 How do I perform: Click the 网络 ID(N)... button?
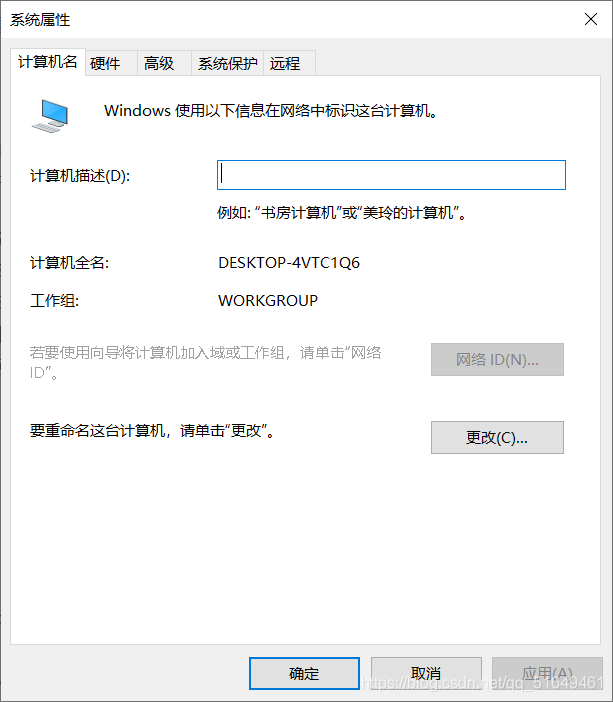click(497, 360)
